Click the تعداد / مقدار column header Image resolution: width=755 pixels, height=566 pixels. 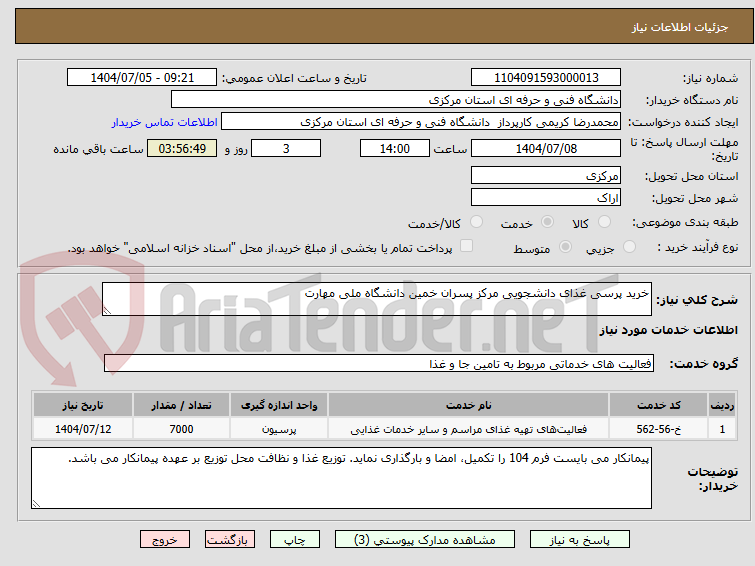point(182,405)
